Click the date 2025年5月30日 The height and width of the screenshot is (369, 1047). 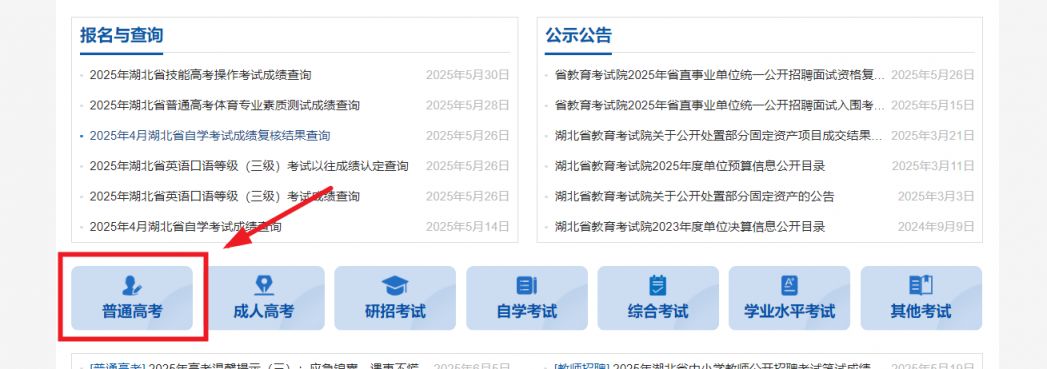(467, 75)
